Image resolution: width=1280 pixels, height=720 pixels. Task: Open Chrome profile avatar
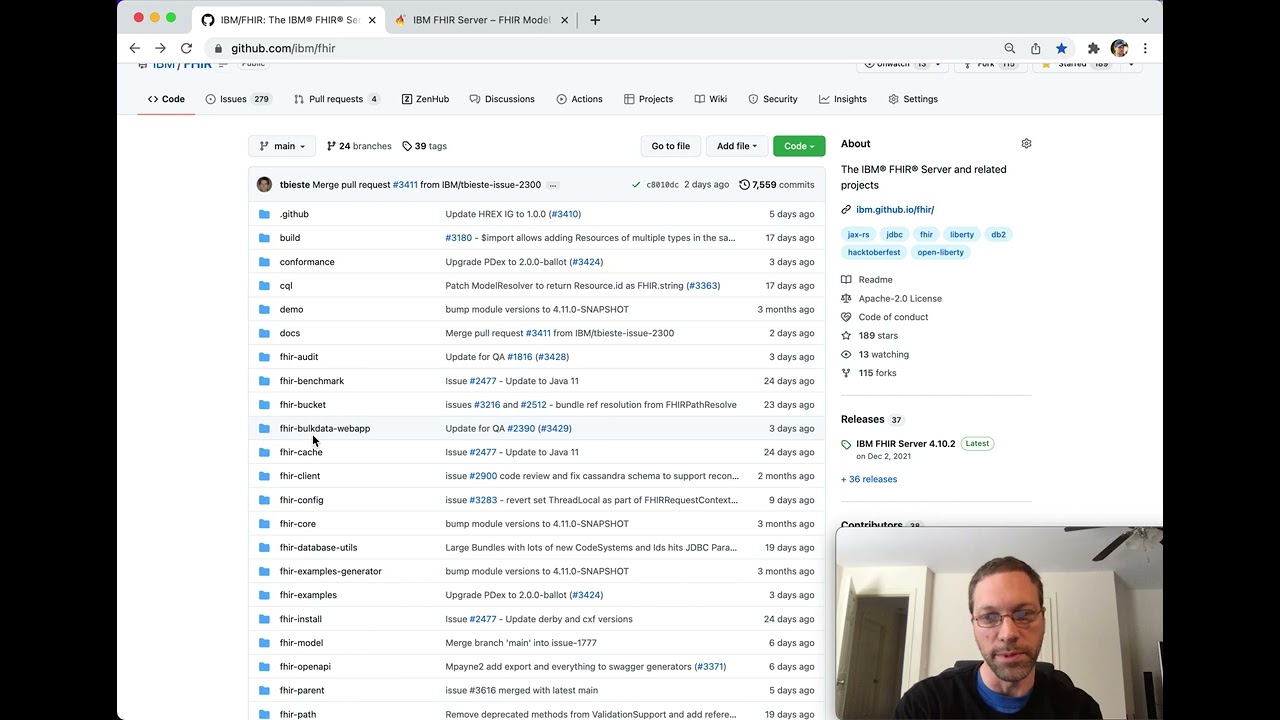pos(1119,48)
